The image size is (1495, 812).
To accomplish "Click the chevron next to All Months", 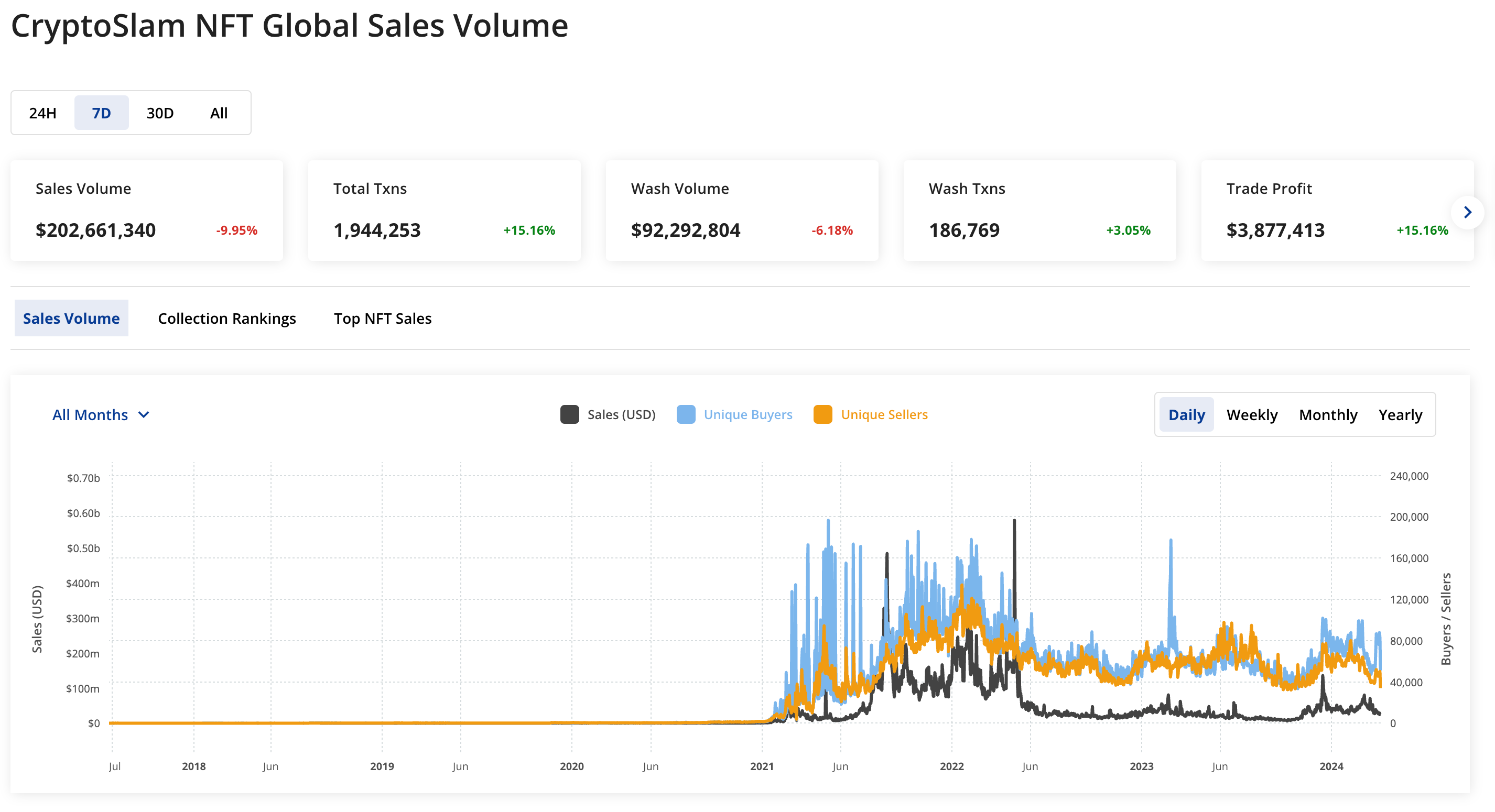I will click(144, 415).
